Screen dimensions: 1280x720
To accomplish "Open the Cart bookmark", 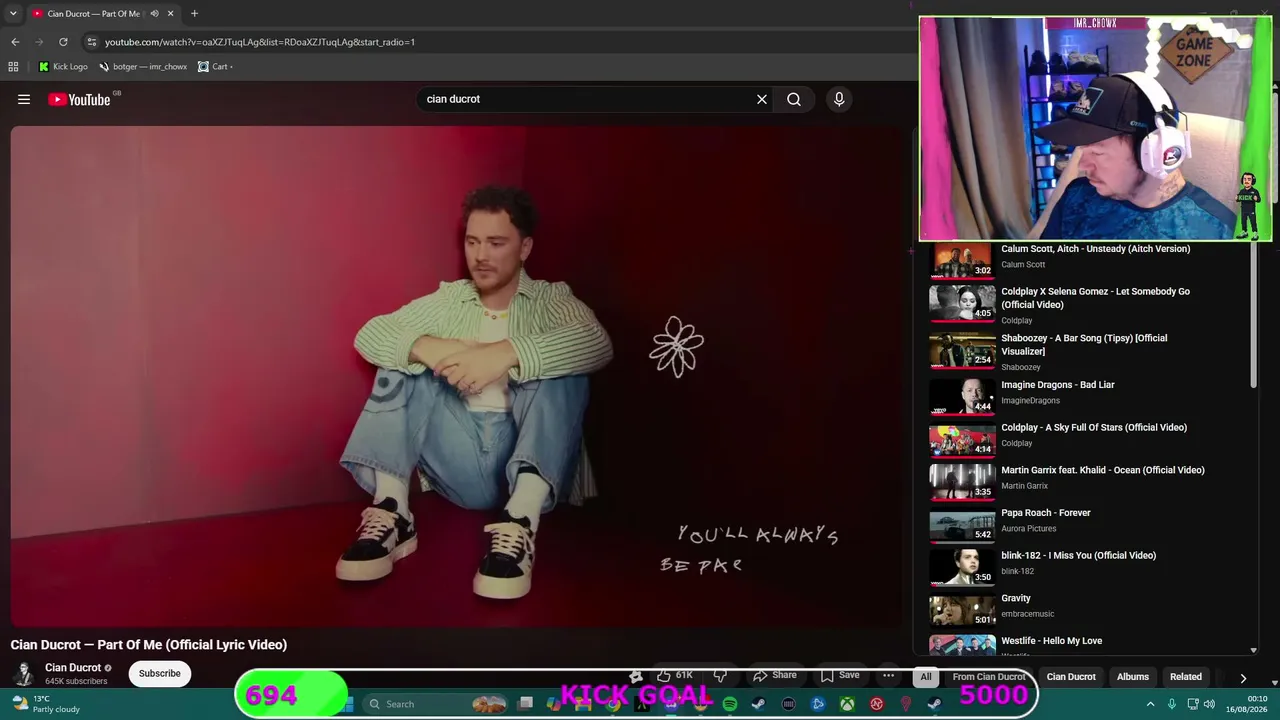I will coord(215,67).
